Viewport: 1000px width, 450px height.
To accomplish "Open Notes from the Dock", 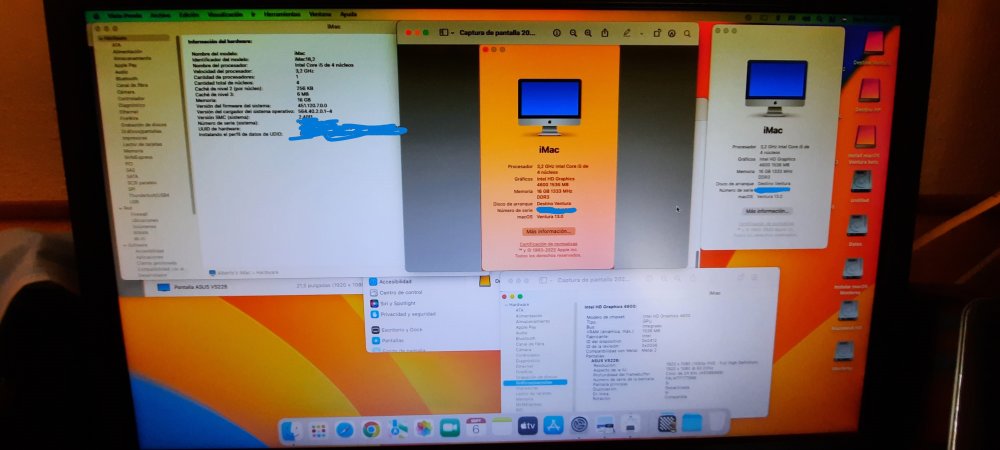I will 502,426.
